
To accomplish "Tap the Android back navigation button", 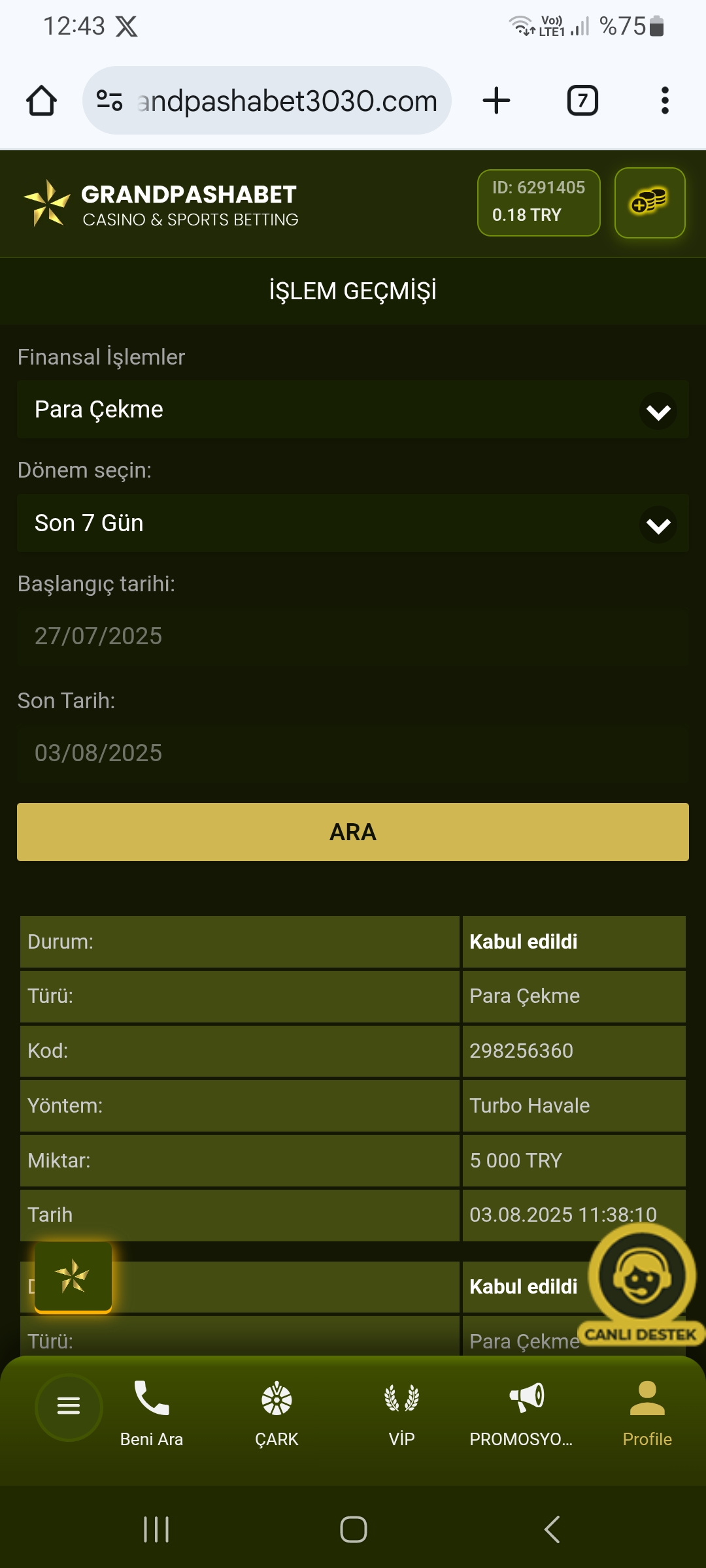I will [x=552, y=1529].
